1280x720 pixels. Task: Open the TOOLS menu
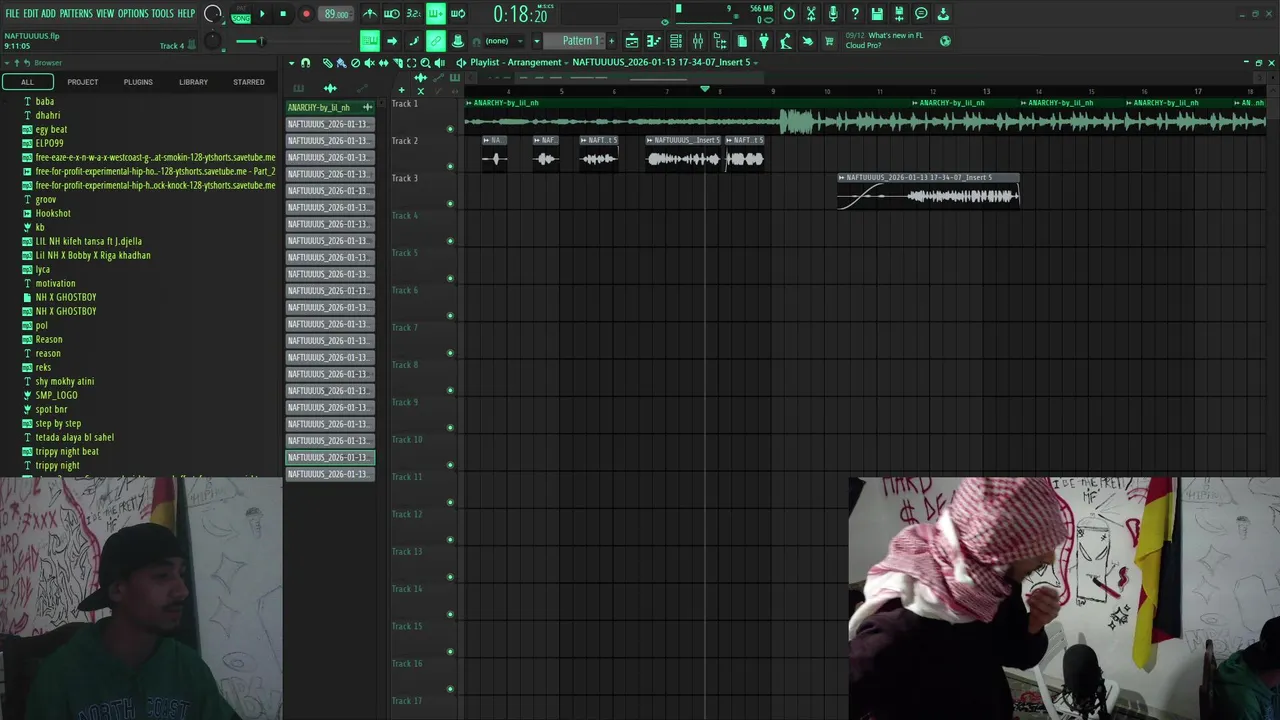(163, 14)
